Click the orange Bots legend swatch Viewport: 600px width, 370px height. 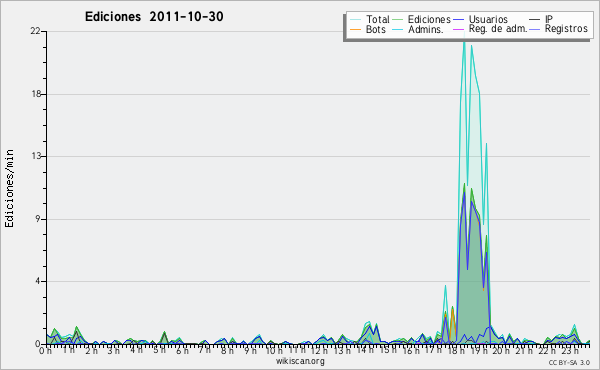point(355,29)
